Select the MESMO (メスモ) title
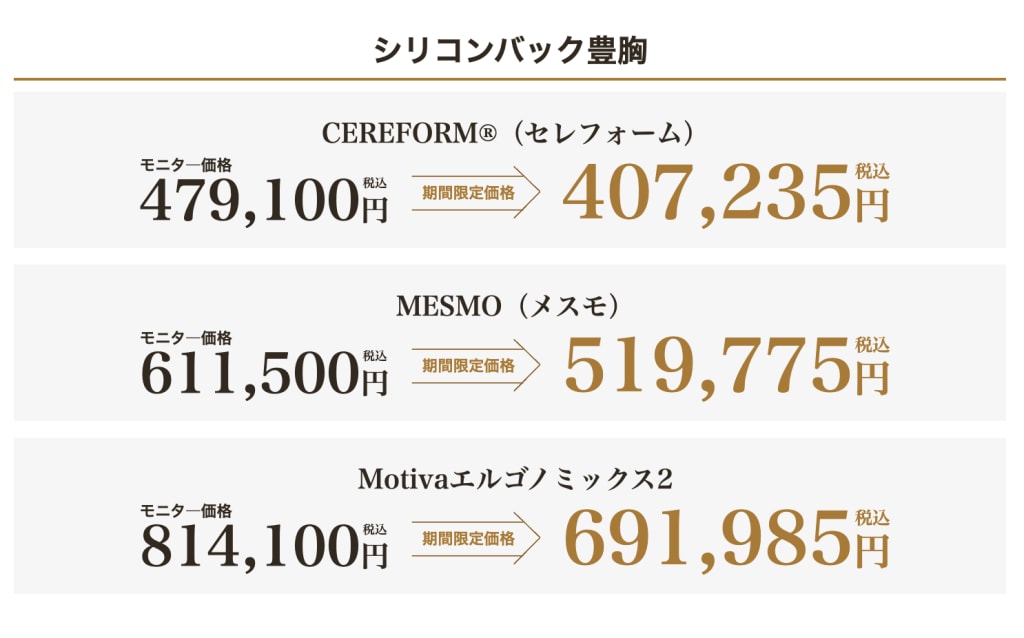The width and height of the screenshot is (1024, 638). coord(508,306)
